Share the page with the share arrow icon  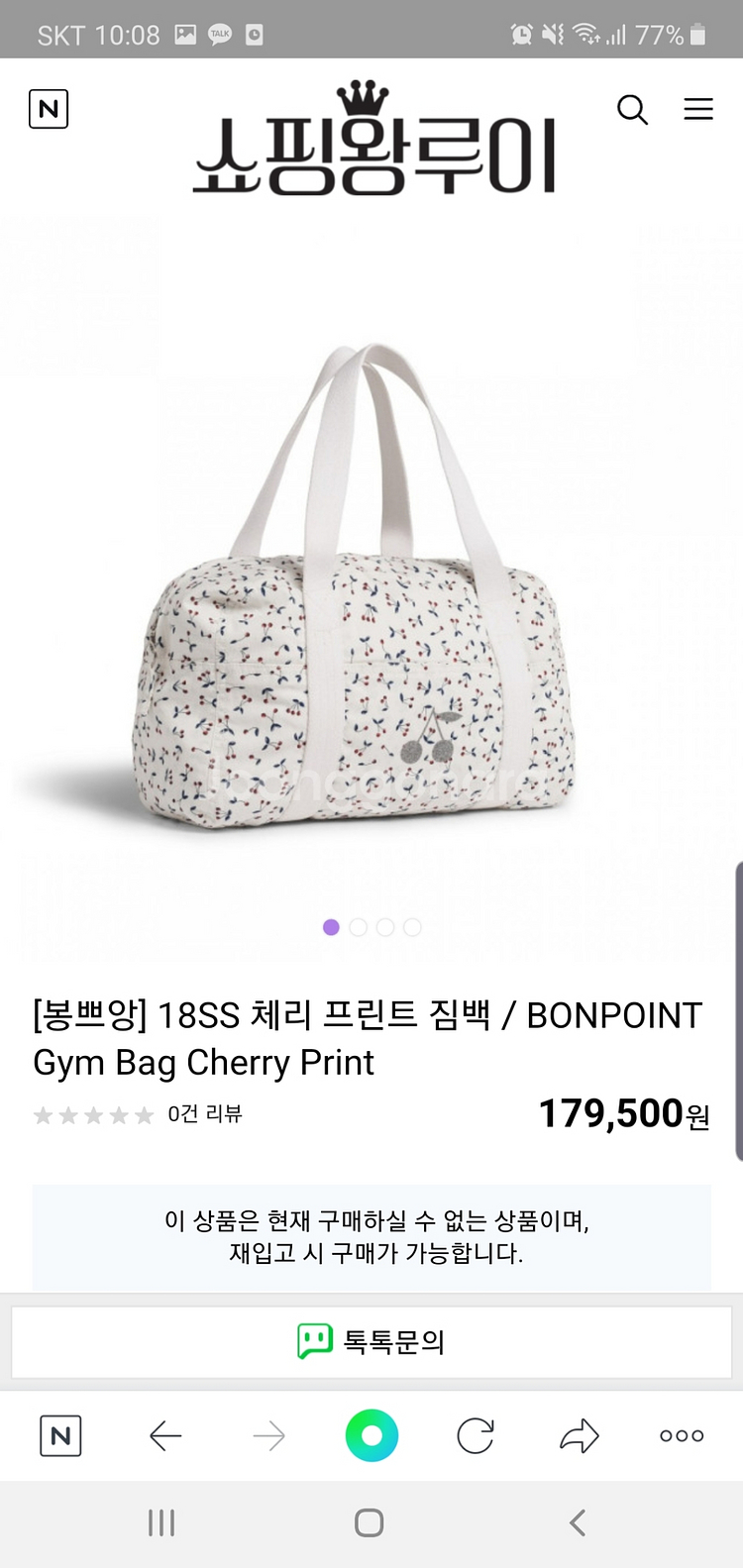click(x=580, y=1435)
